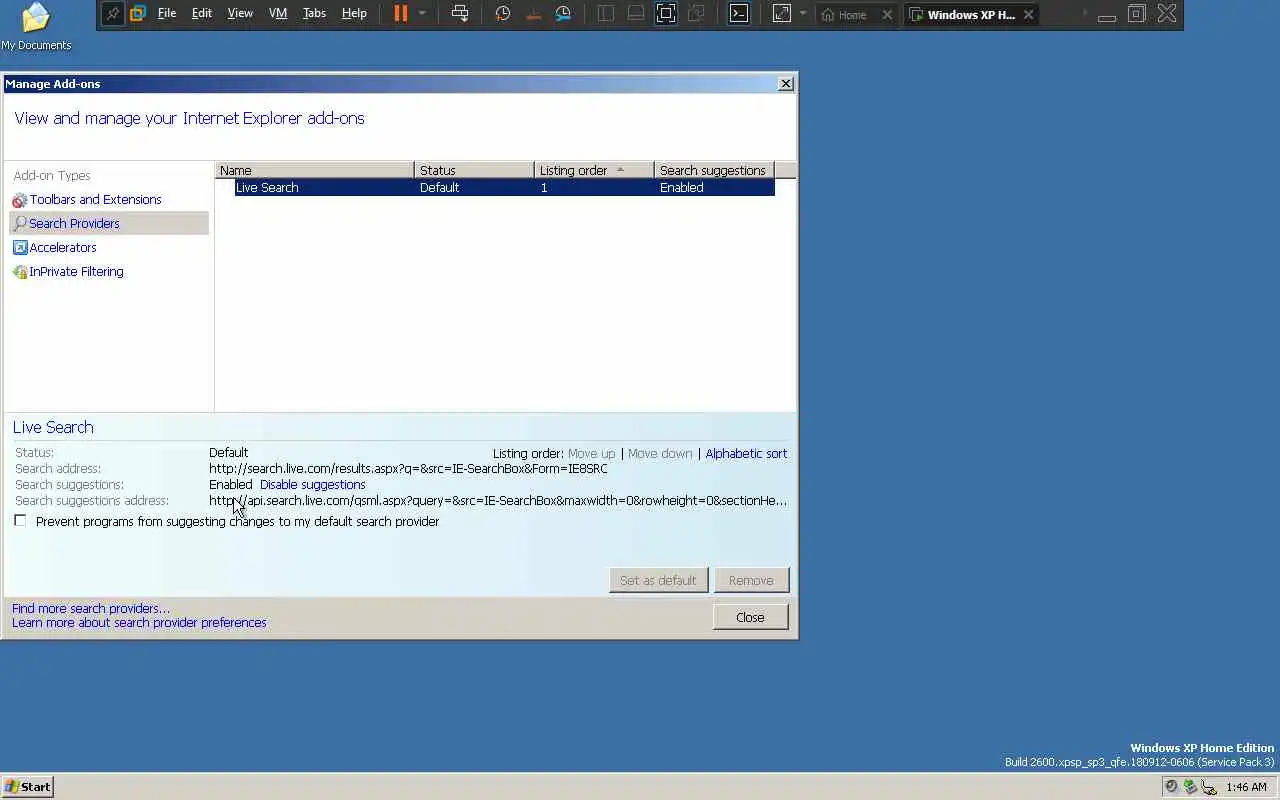Sort list by Status column
The width and height of the screenshot is (1280, 800).
475,171
